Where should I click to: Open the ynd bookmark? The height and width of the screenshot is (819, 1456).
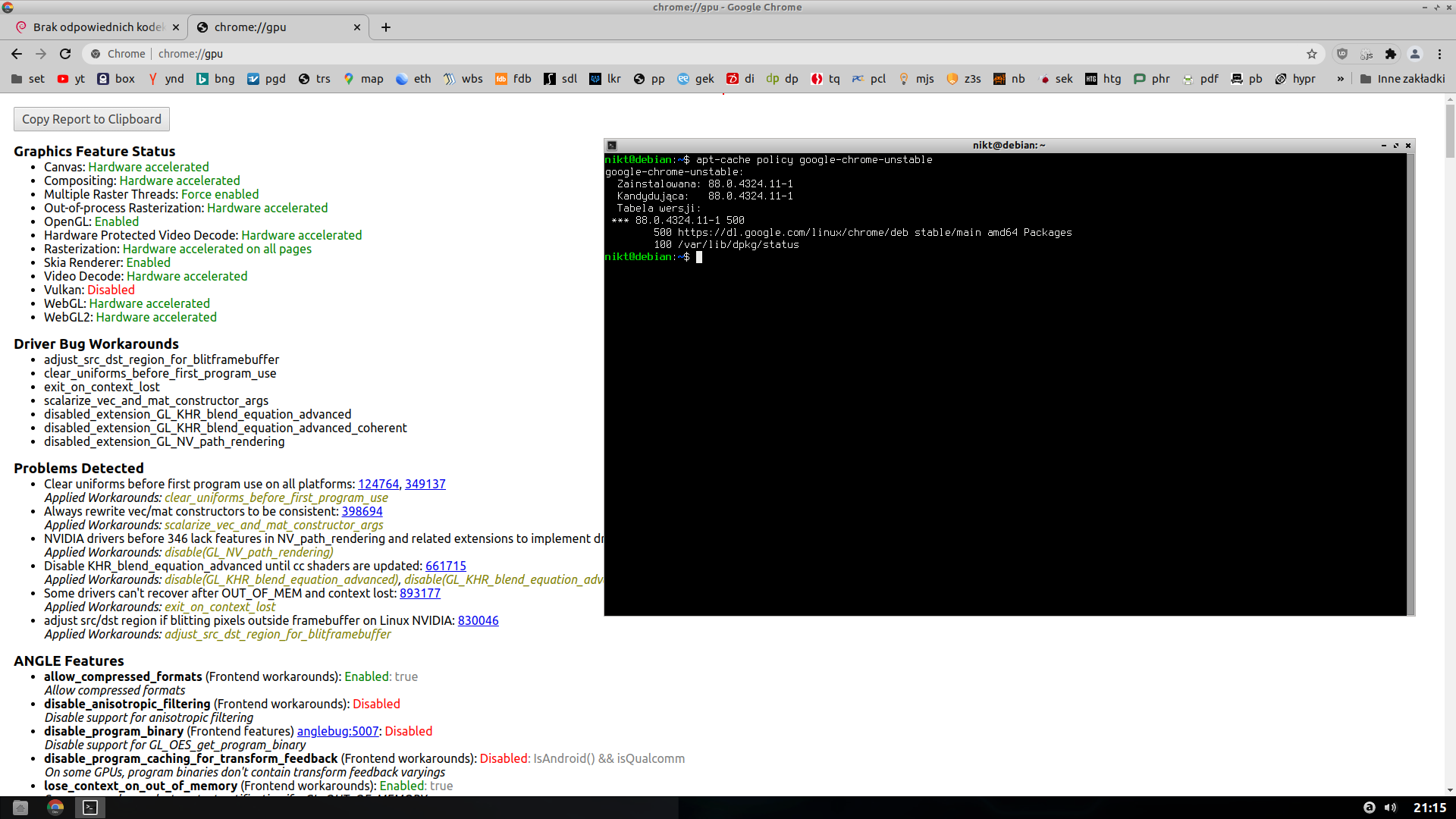pyautogui.click(x=166, y=79)
